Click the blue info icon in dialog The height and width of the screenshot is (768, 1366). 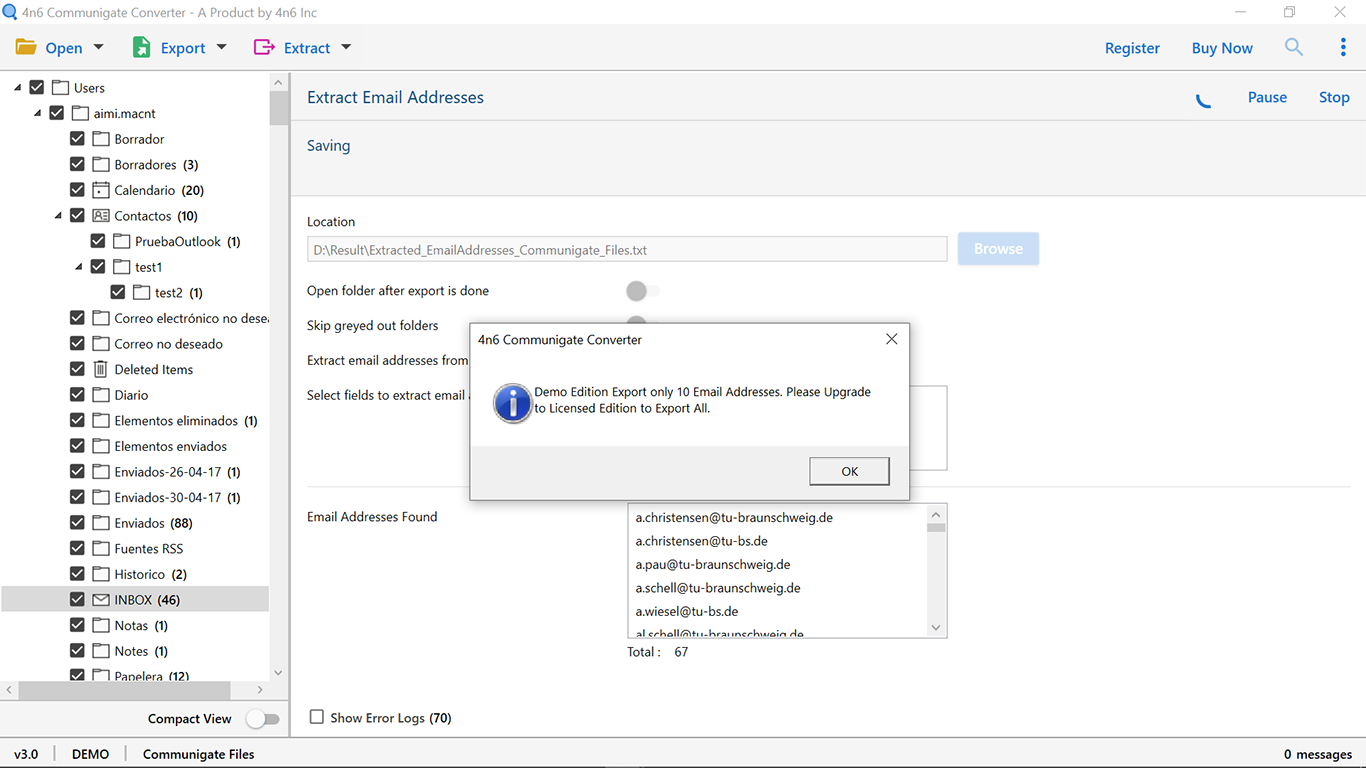tap(513, 402)
